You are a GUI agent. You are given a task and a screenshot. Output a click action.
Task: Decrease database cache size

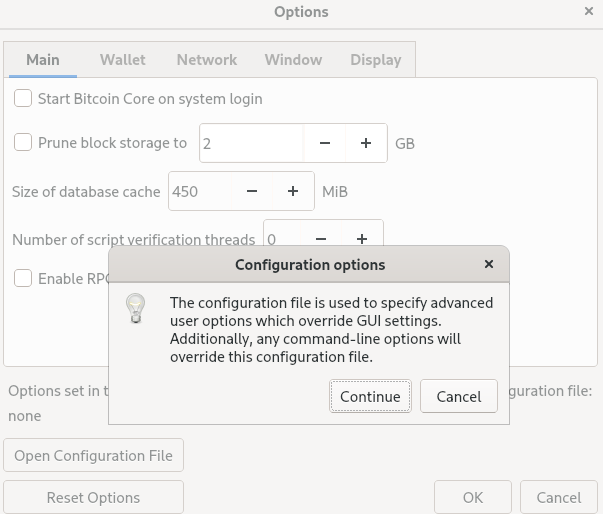tap(252, 191)
